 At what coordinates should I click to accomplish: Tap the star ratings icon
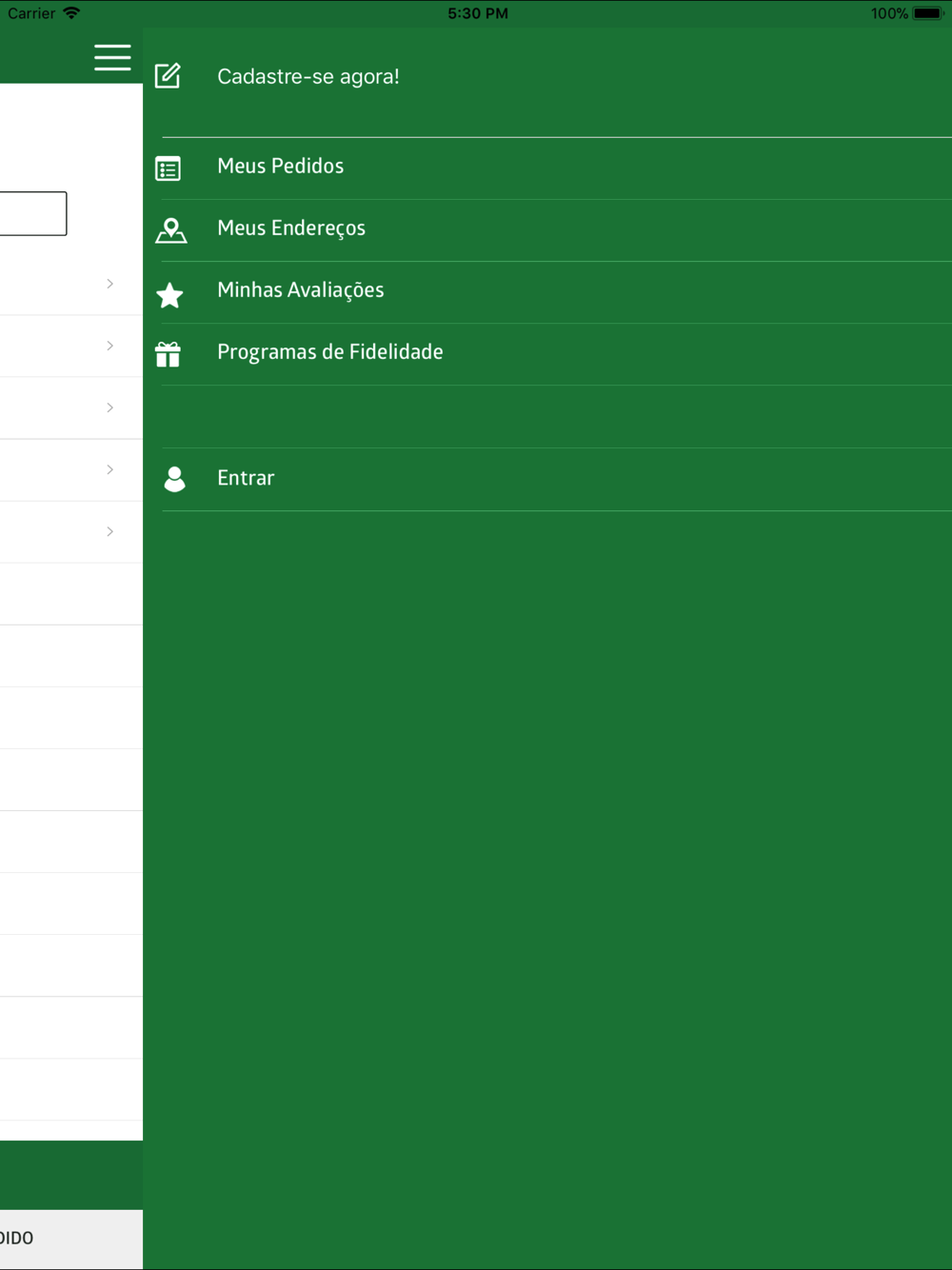click(x=169, y=295)
